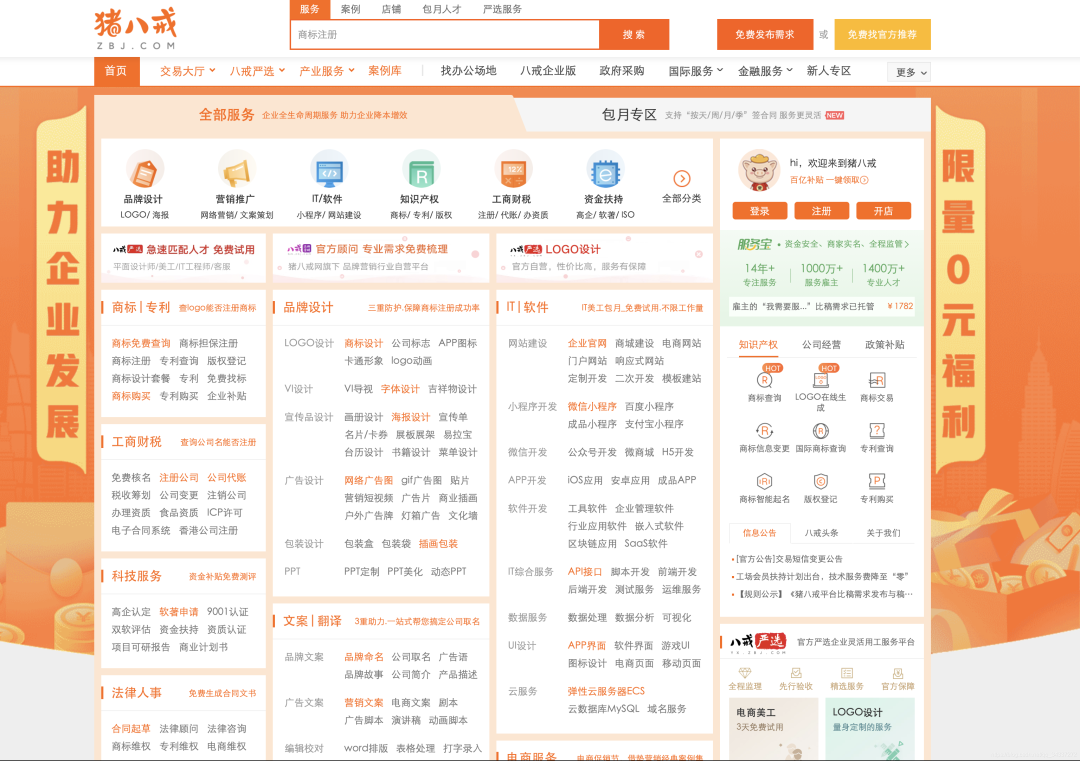
Task: Click the 开店 button
Action: [x=883, y=211]
